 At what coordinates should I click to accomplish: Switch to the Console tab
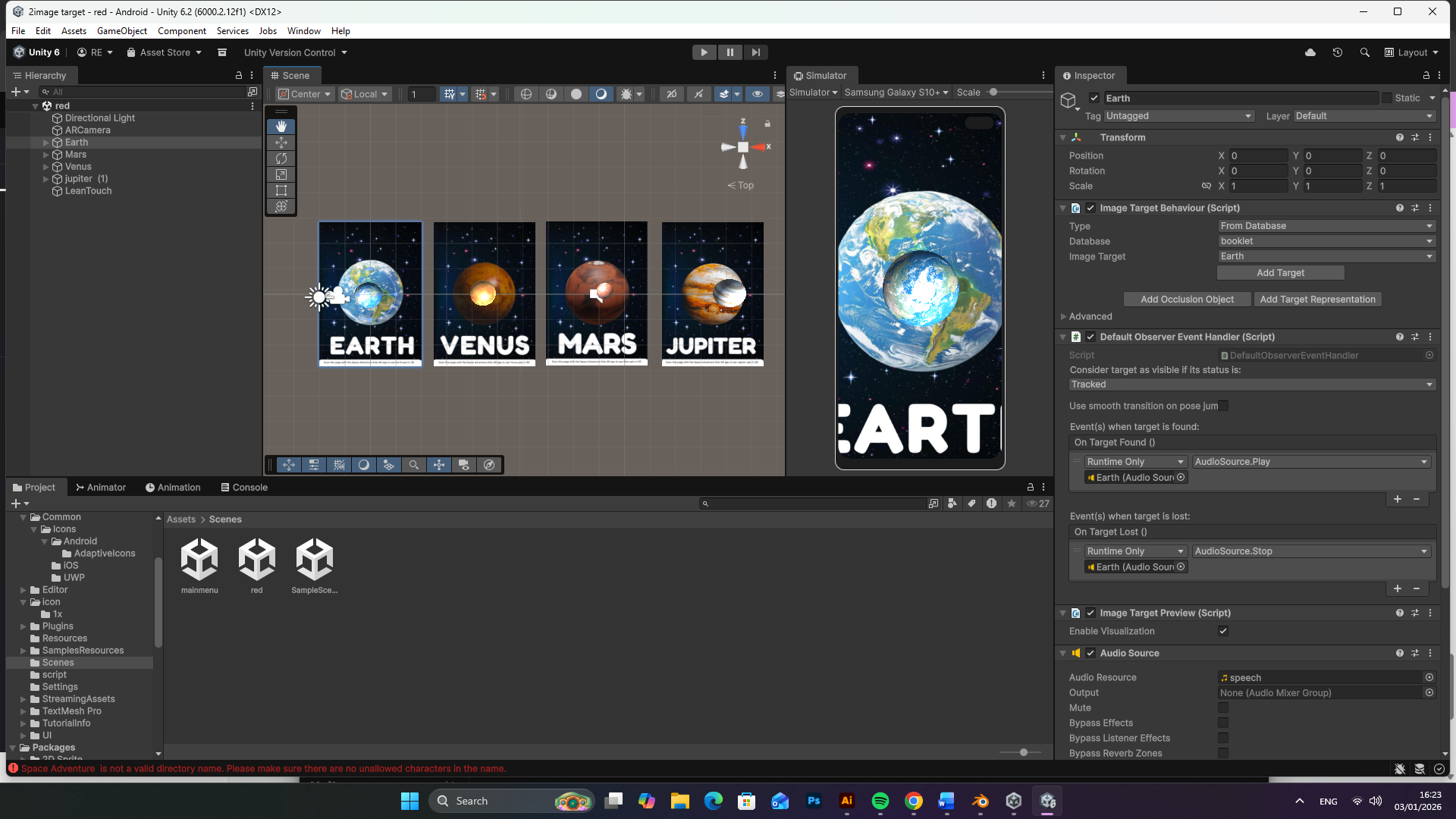(244, 488)
